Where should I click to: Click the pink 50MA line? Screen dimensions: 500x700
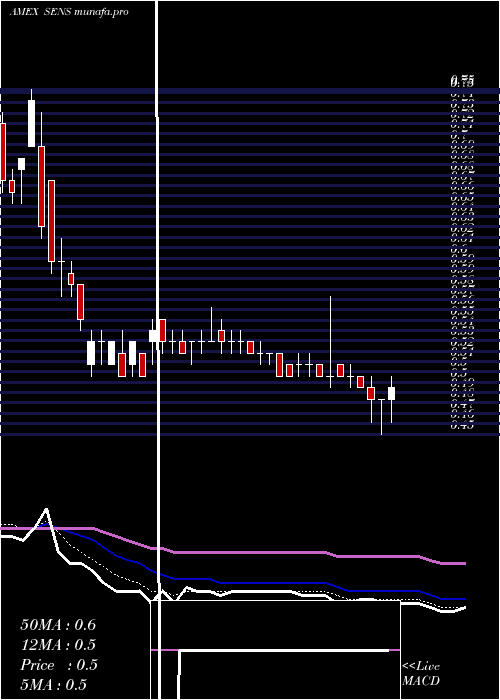(x=250, y=552)
